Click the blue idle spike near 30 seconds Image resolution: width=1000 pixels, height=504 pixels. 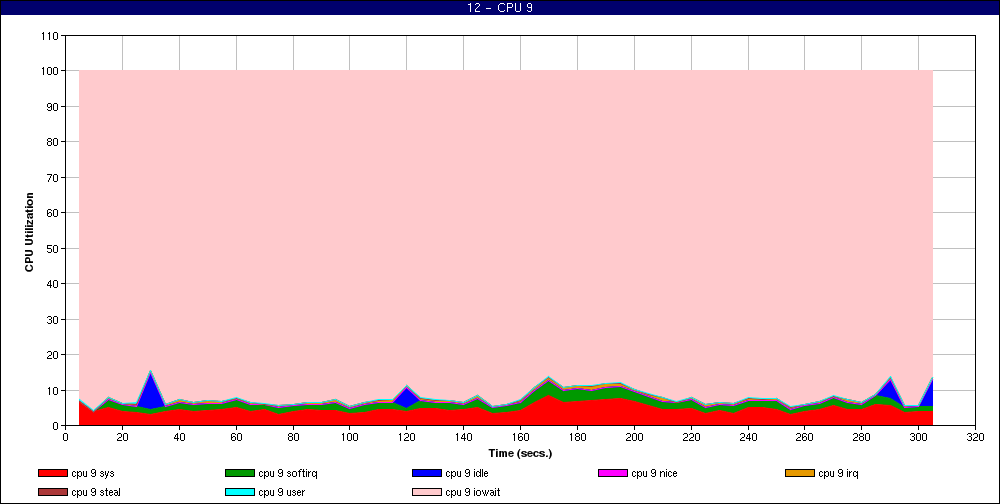[151, 392]
